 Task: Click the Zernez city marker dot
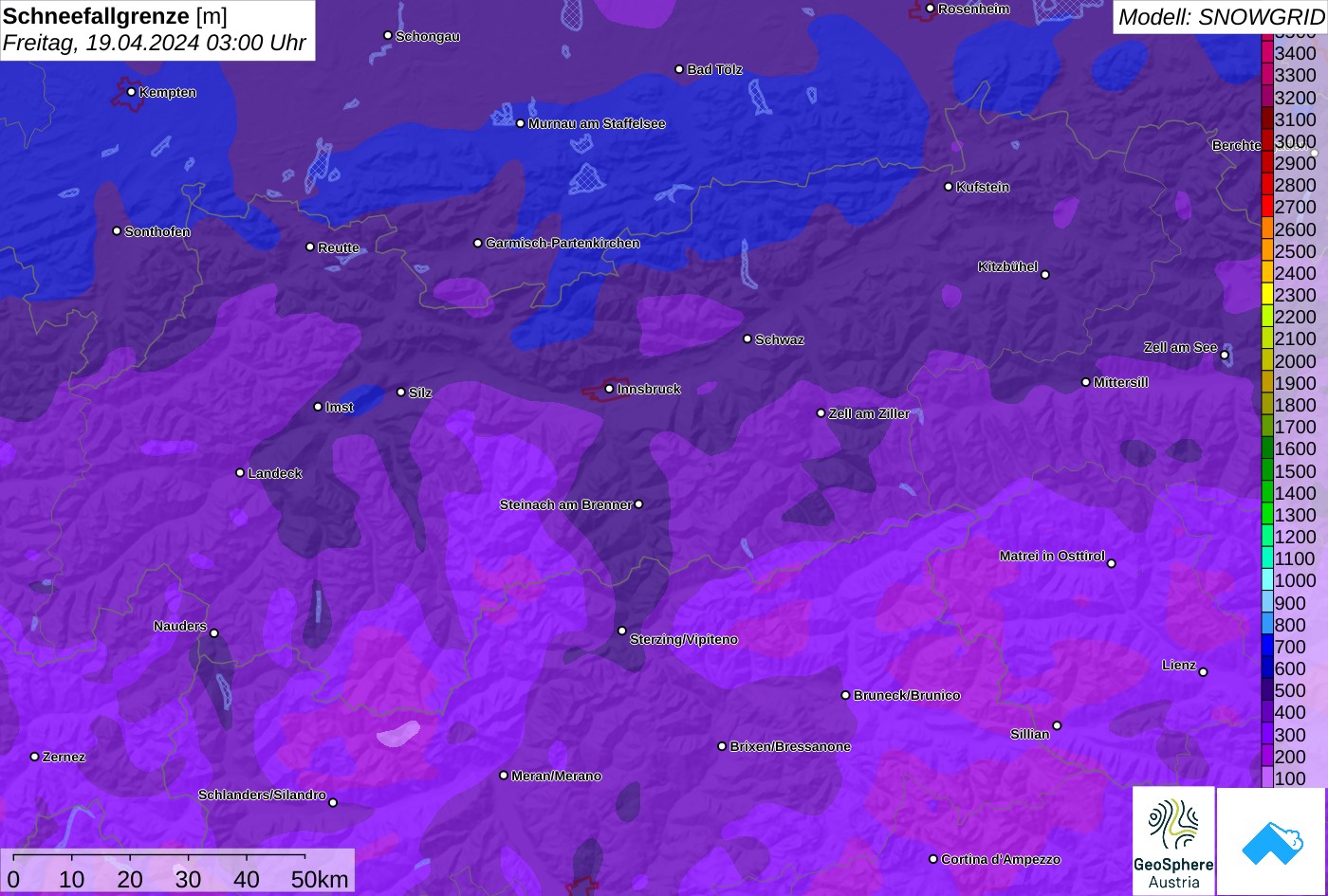(x=35, y=757)
